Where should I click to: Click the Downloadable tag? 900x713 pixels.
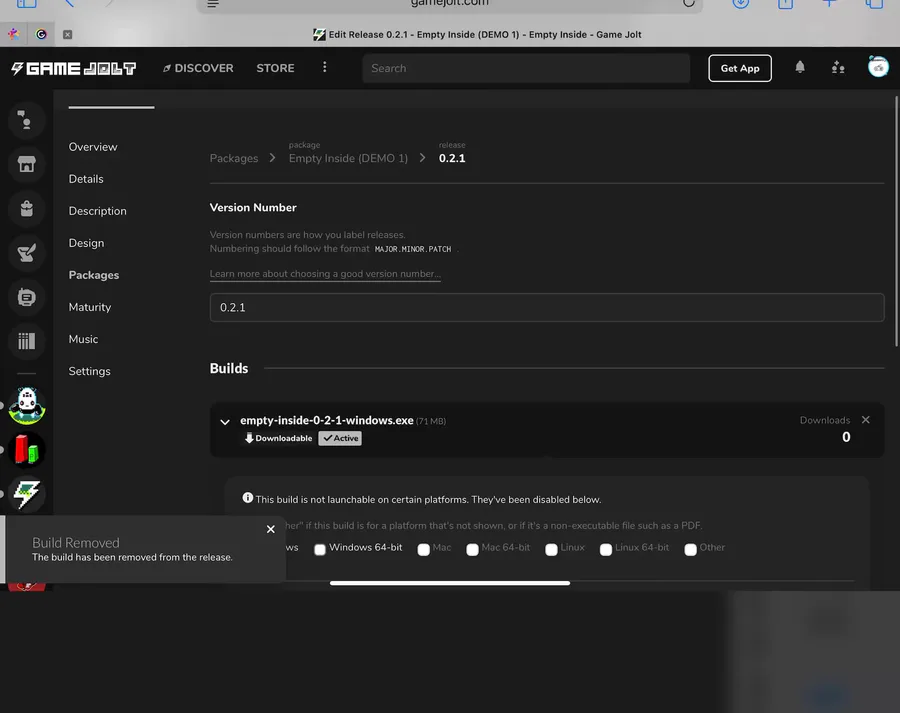(279, 438)
